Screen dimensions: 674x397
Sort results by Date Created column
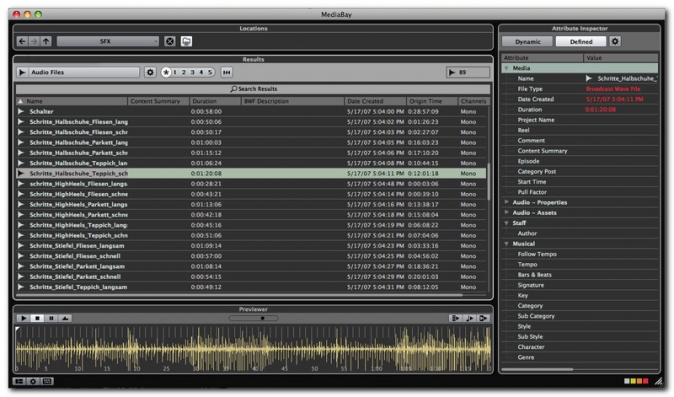(375, 101)
